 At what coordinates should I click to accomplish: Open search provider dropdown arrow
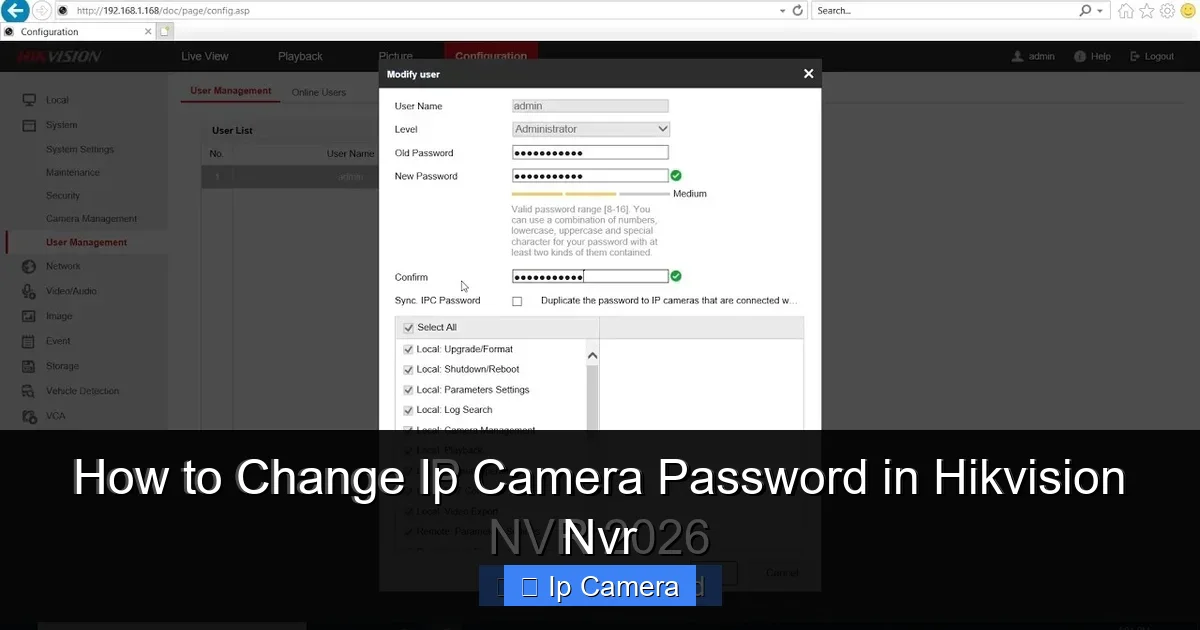coord(1101,11)
